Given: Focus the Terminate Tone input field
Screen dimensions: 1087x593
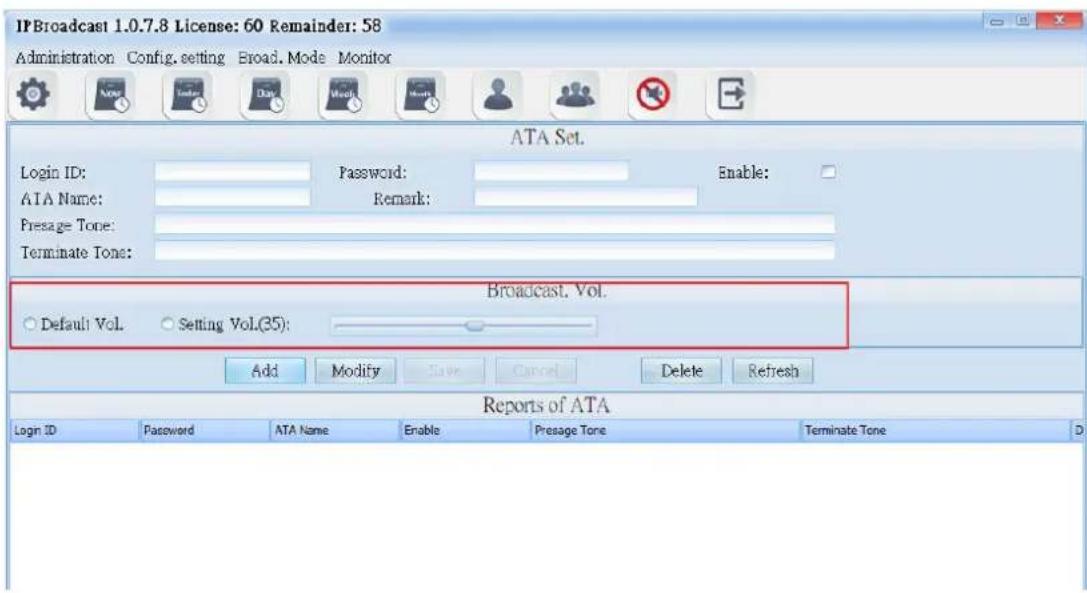Looking at the screenshot, I should 494,251.
